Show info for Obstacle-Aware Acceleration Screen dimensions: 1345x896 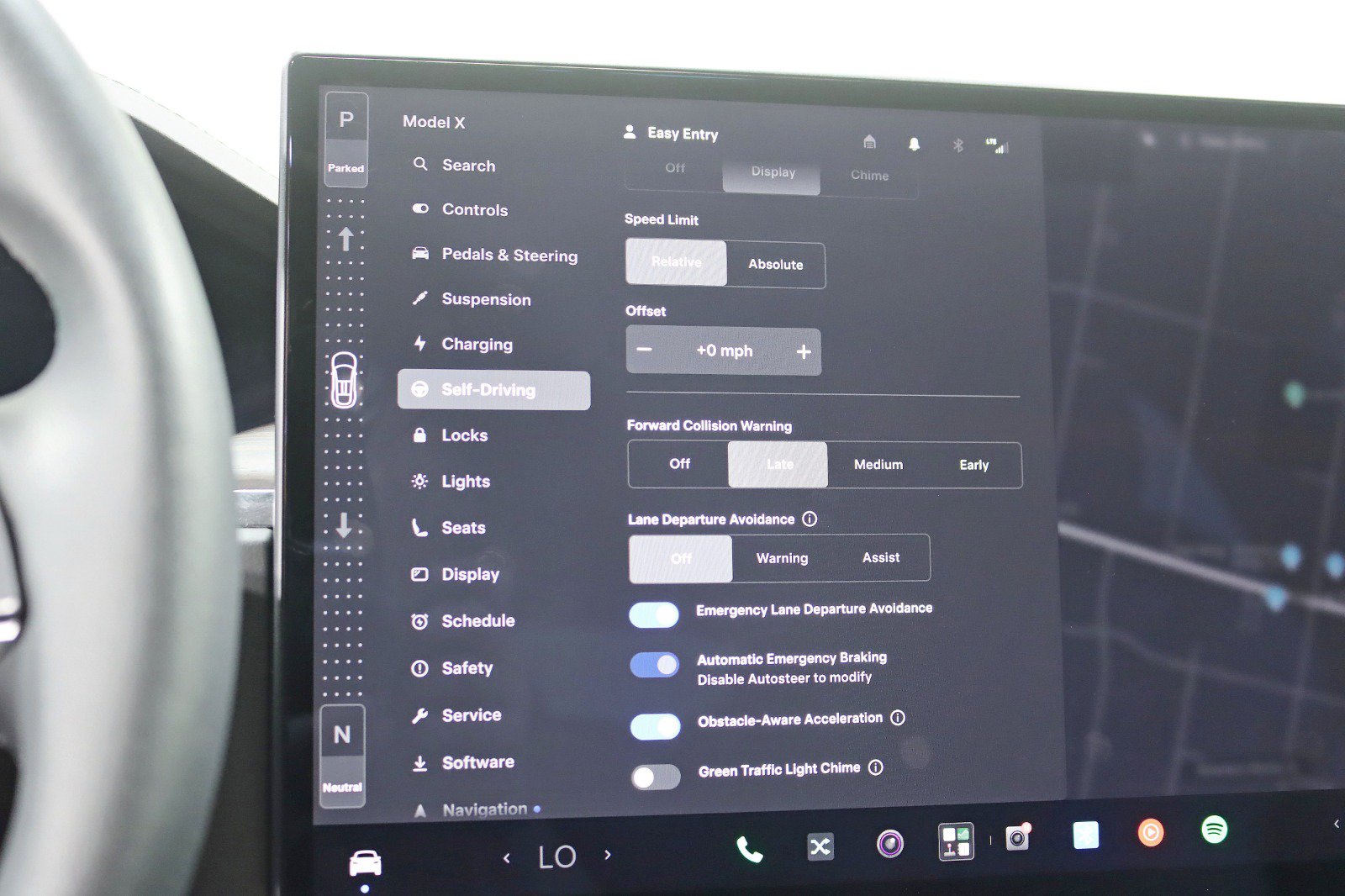pos(898,718)
